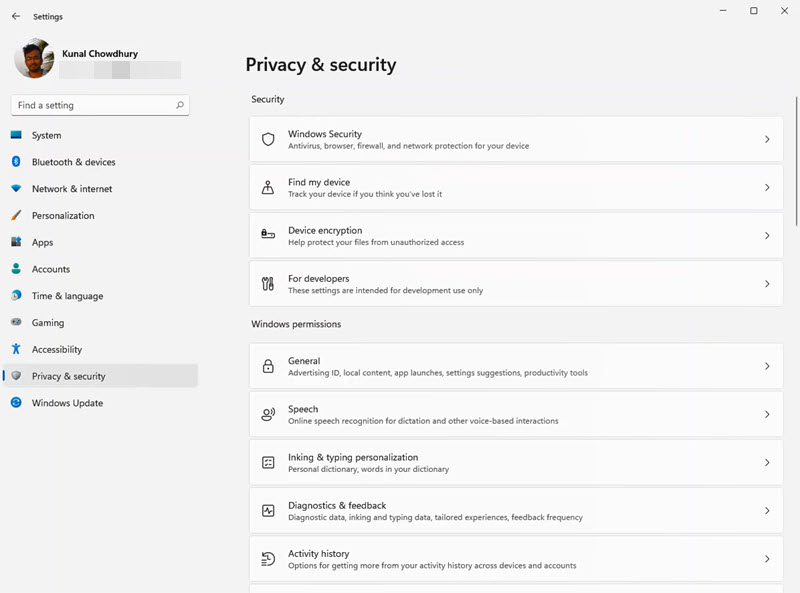Click the Bluetooth icon in sidebar
This screenshot has height=593, width=800.
click(16, 162)
